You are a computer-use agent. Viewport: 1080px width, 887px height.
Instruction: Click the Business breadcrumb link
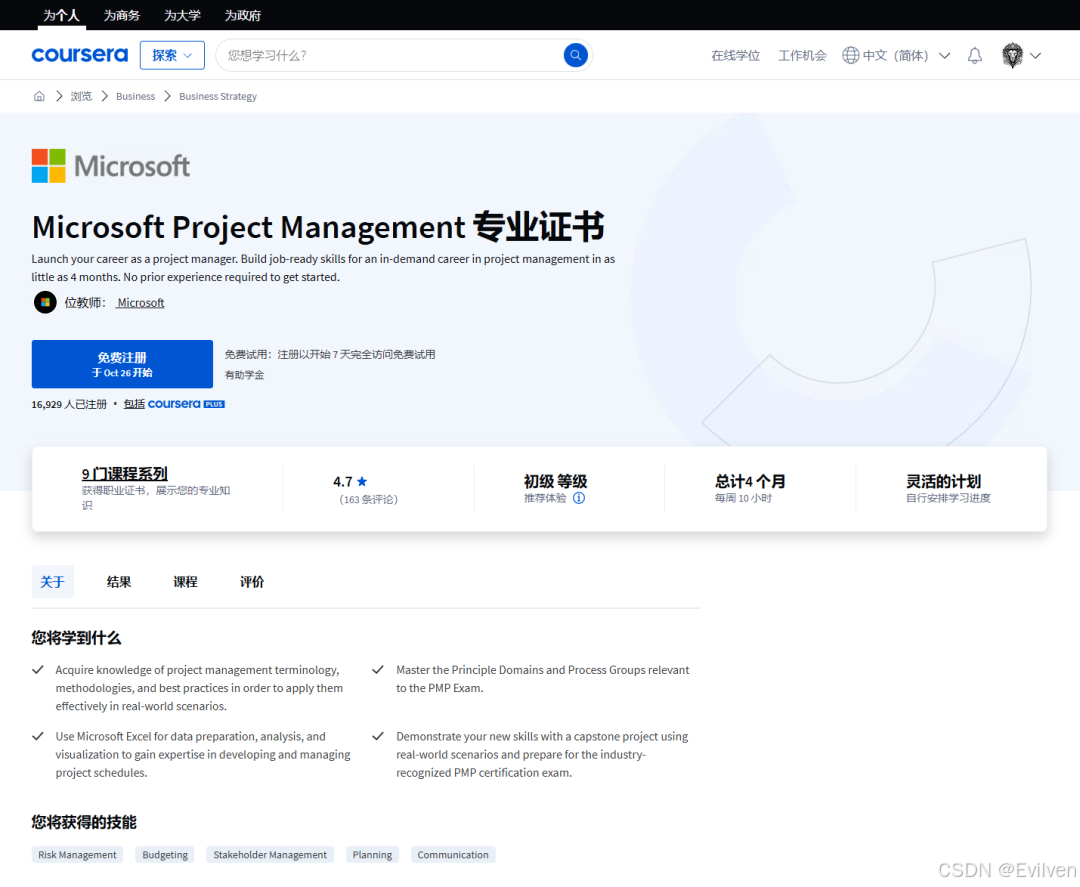click(136, 96)
